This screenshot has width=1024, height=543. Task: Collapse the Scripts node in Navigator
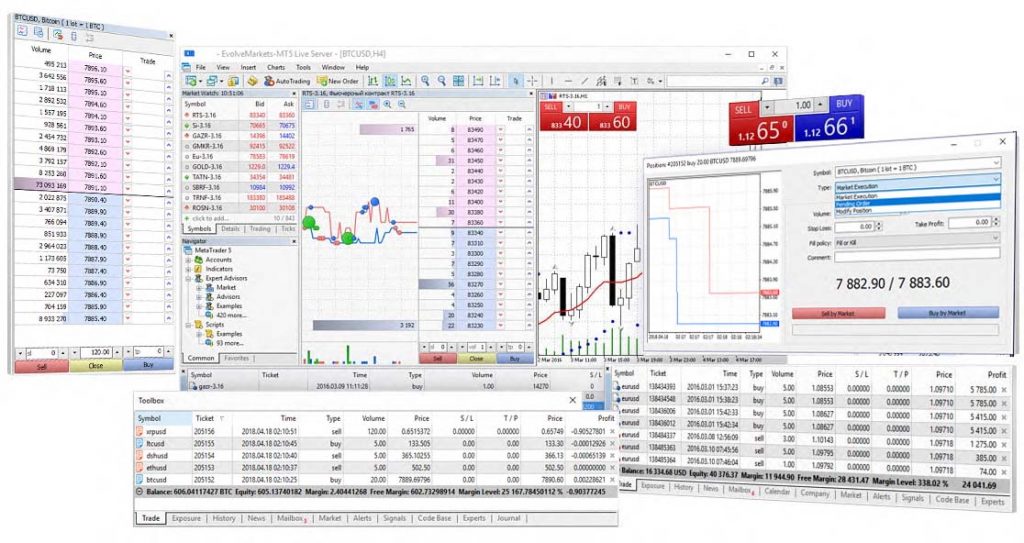189,325
